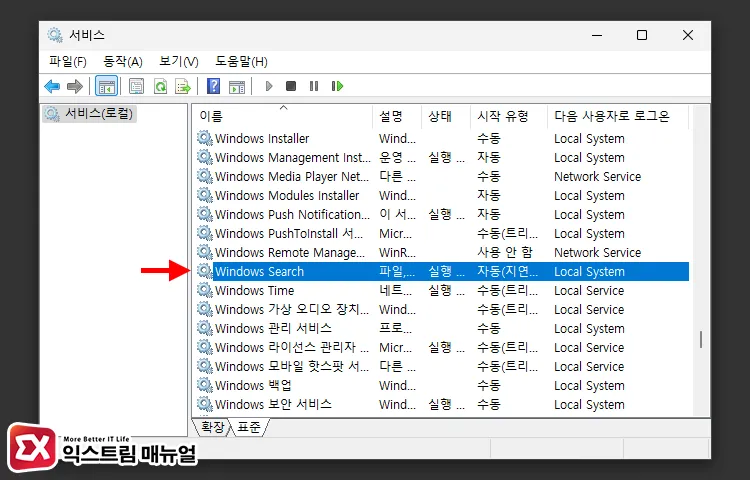This screenshot has height=480, width=750.
Task: Click the forward arrow toolbar icon
Action: (x=75, y=87)
